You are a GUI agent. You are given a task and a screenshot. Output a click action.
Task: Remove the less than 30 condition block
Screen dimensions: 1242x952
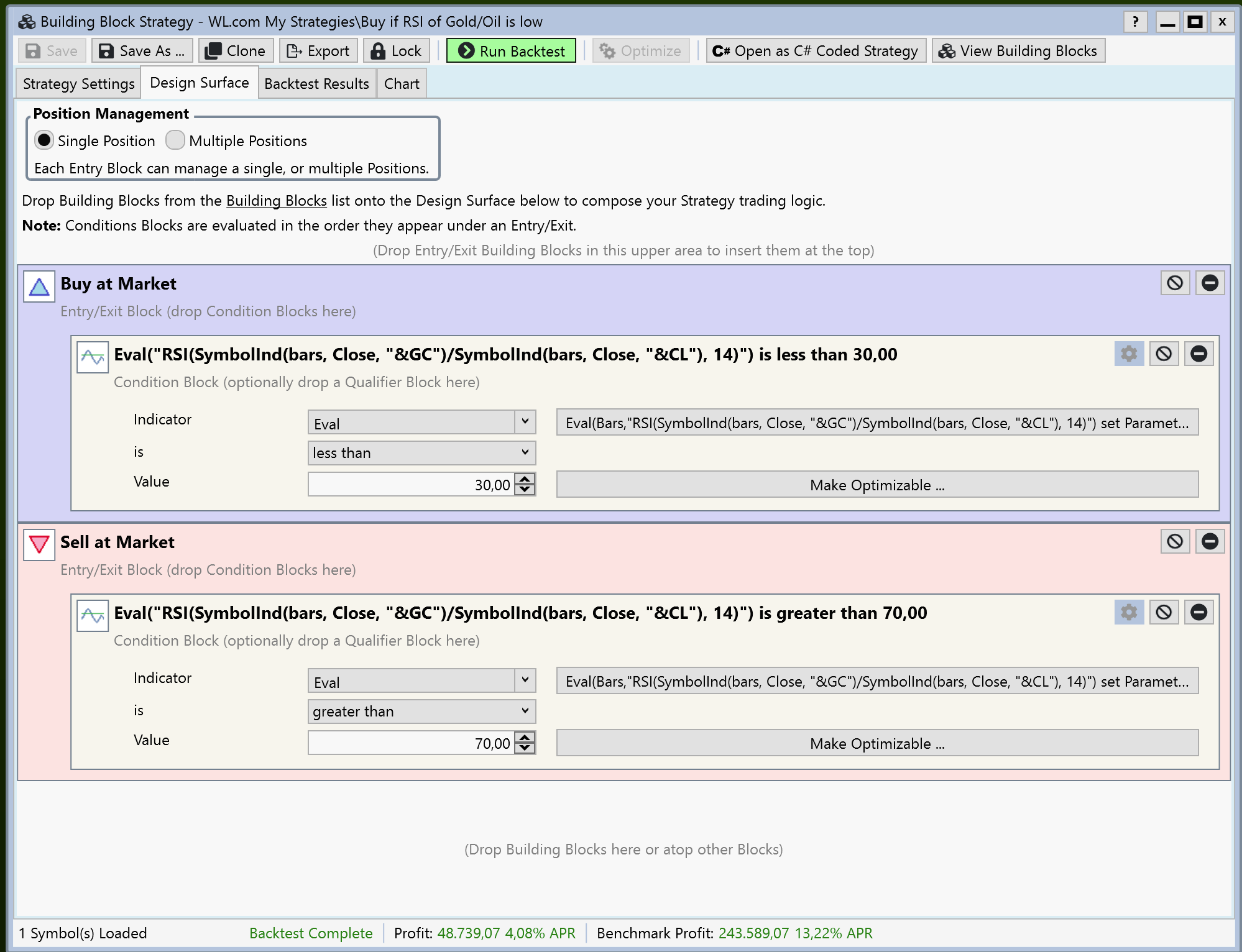(x=1198, y=354)
